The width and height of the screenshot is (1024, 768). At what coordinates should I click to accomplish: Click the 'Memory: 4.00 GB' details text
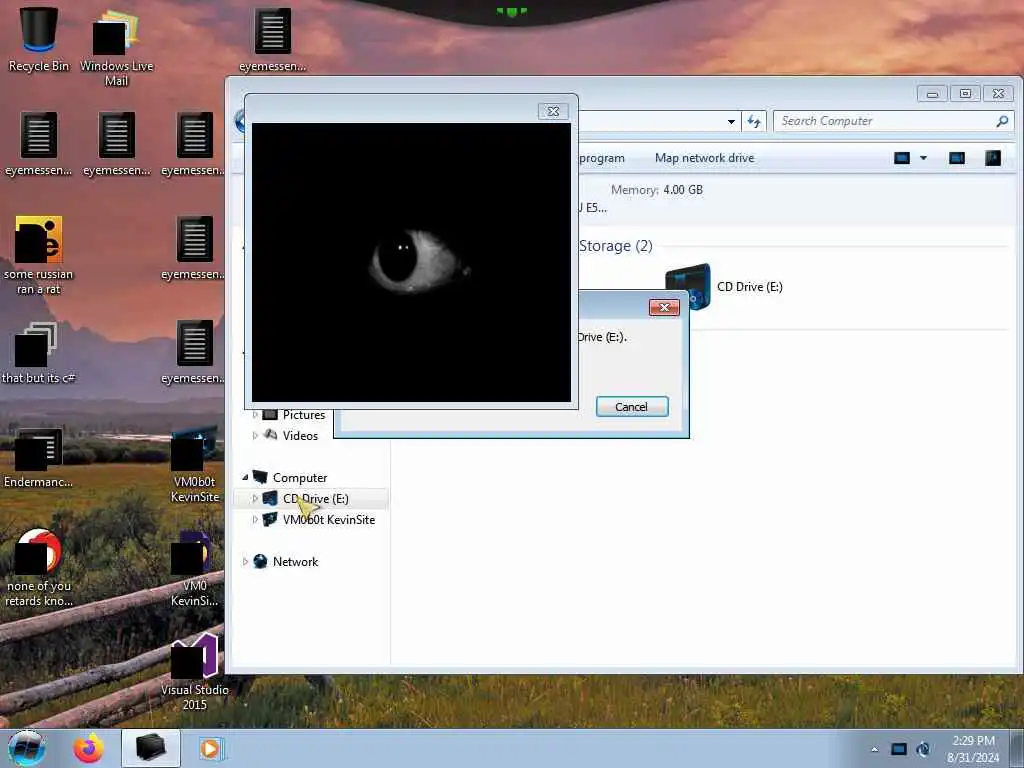tap(656, 190)
